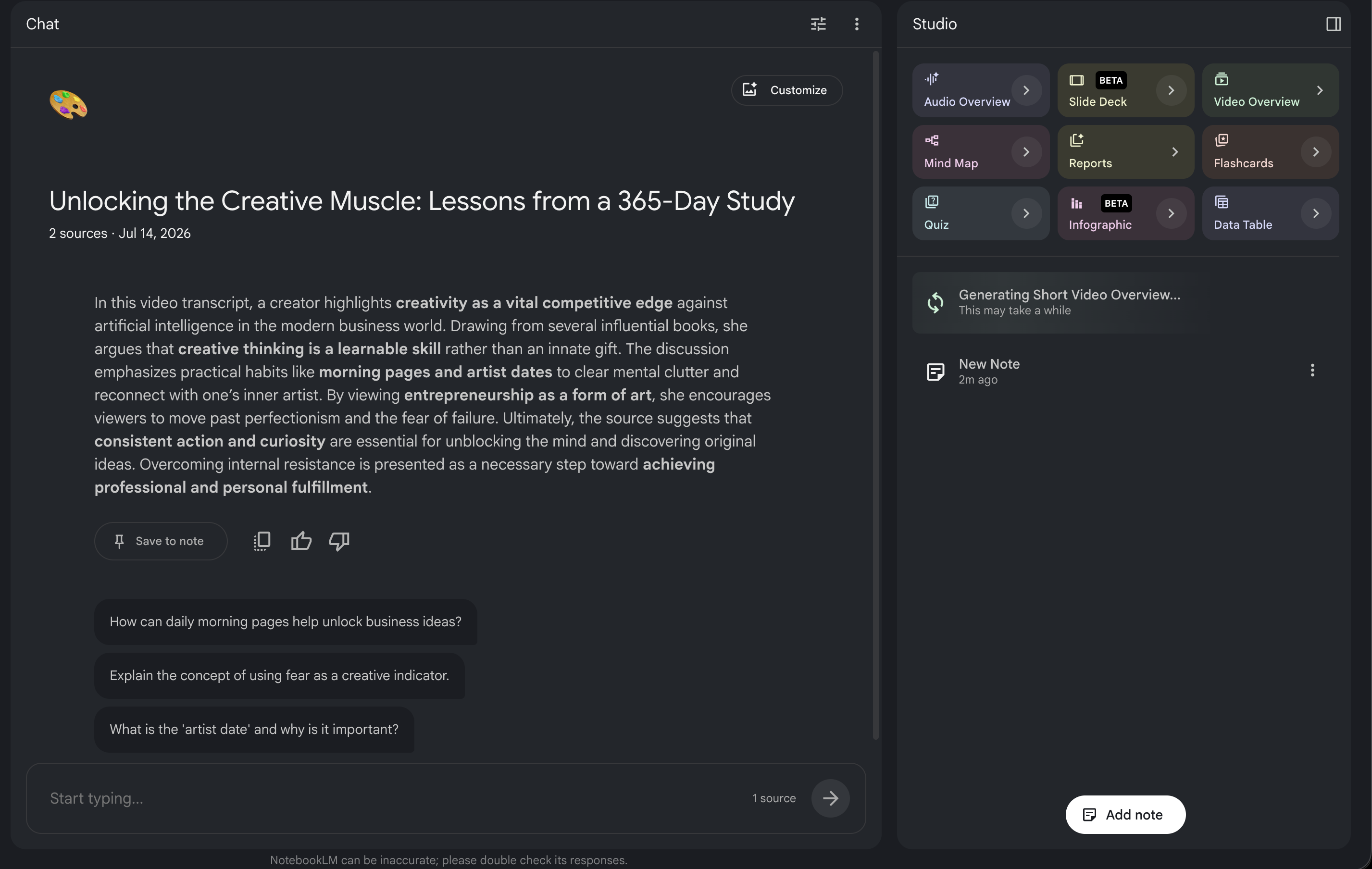Click the Data Table label
The image size is (1372, 869).
[1243, 224]
